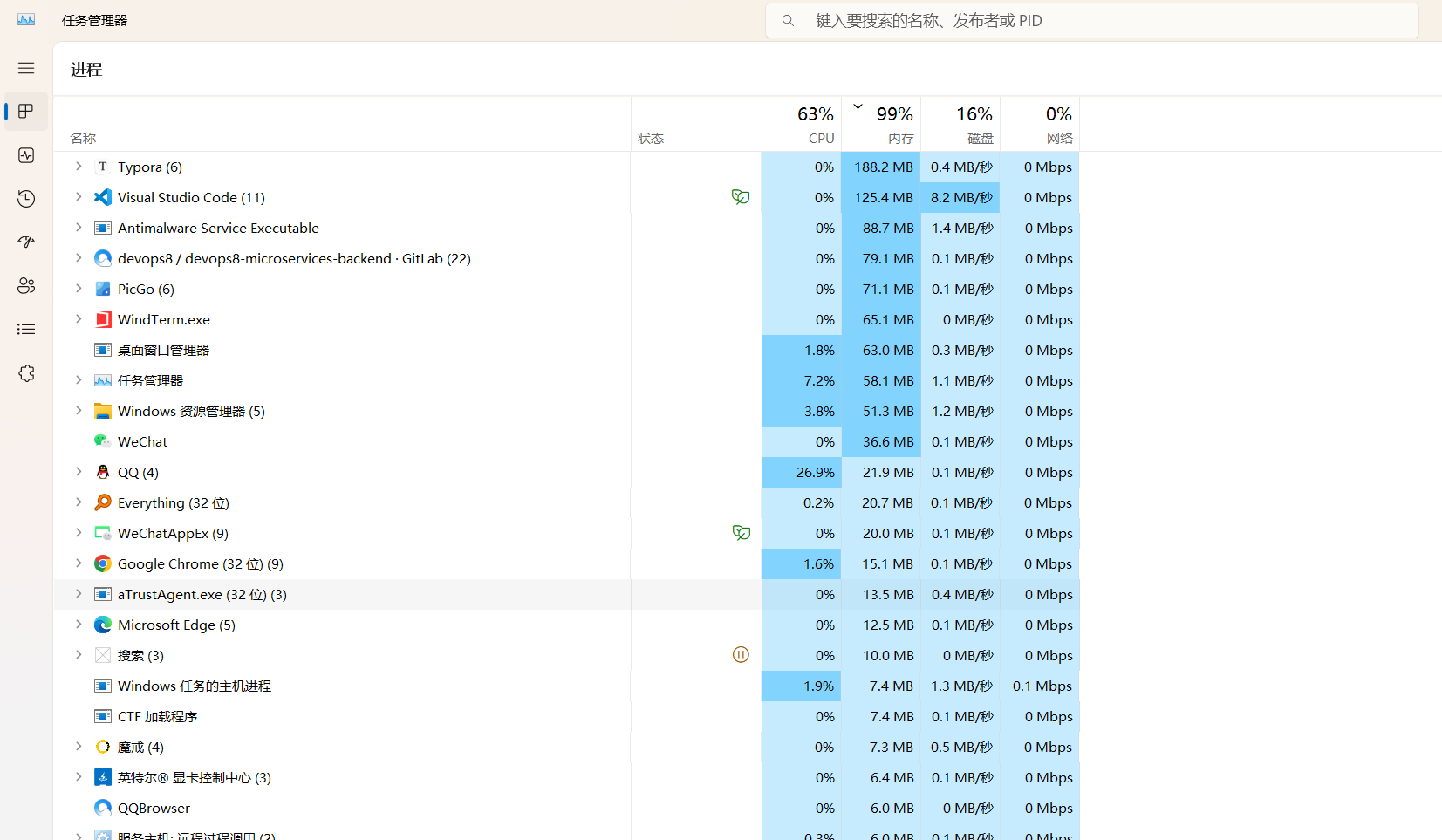Click the PicGo process icon

click(103, 289)
